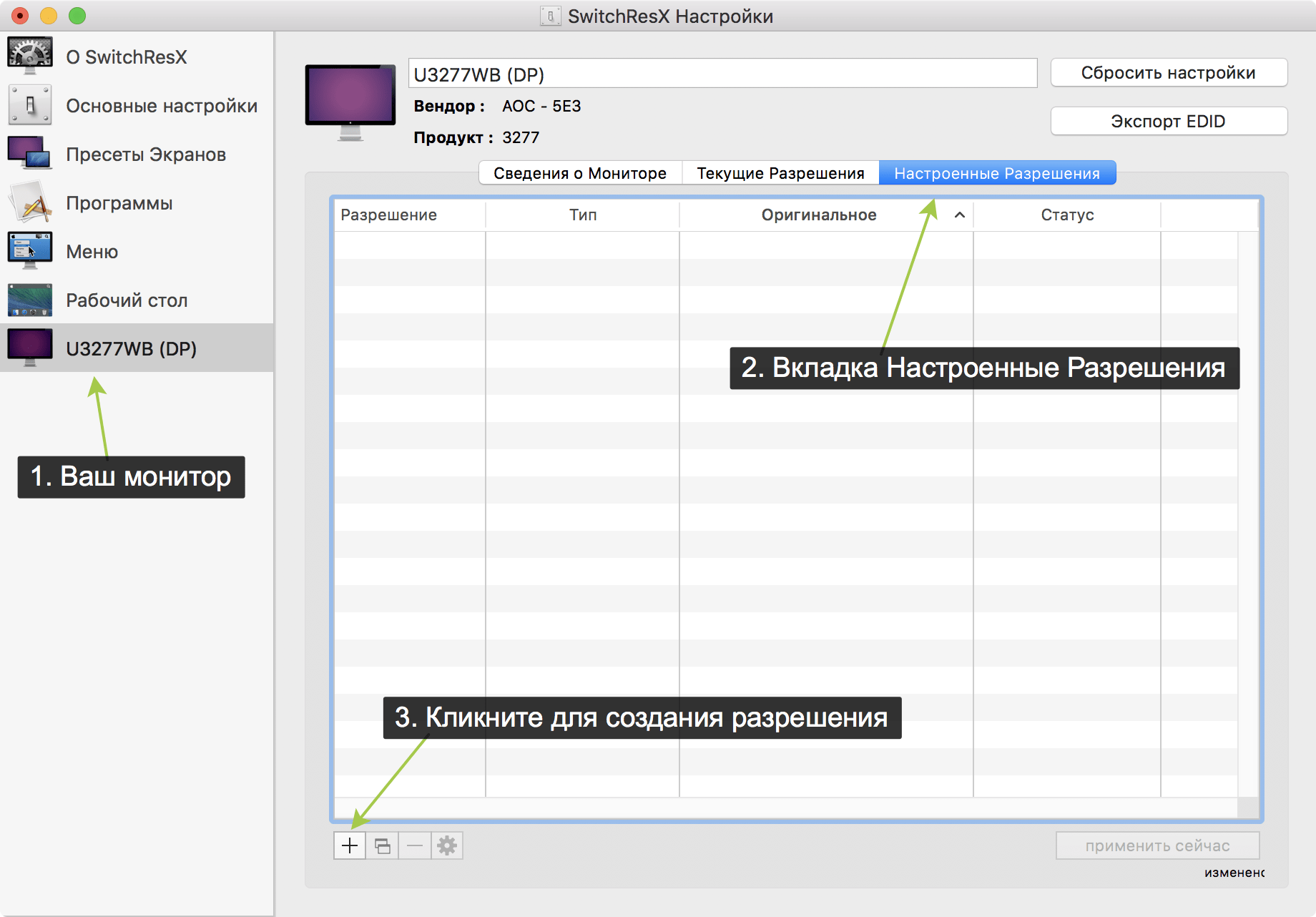Open the Рабочий стол desktop icon
Viewport: 1316px width, 917px height.
pyautogui.click(x=30, y=300)
